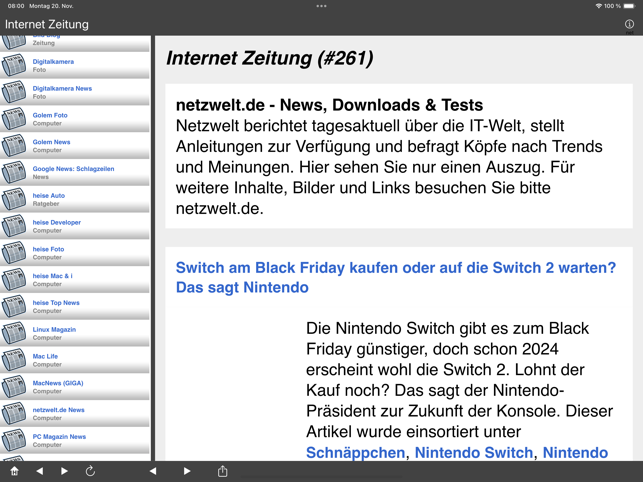Select the MacNews (GIGA) feed
Screen dimensions: 643x482
[75, 387]
